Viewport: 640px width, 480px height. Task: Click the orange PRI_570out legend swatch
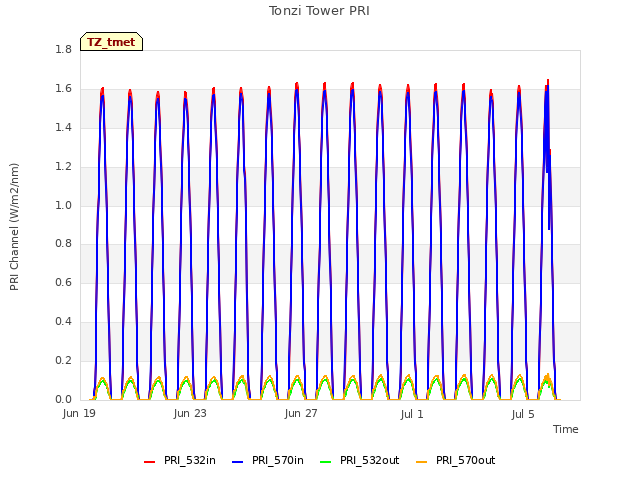coord(422,462)
